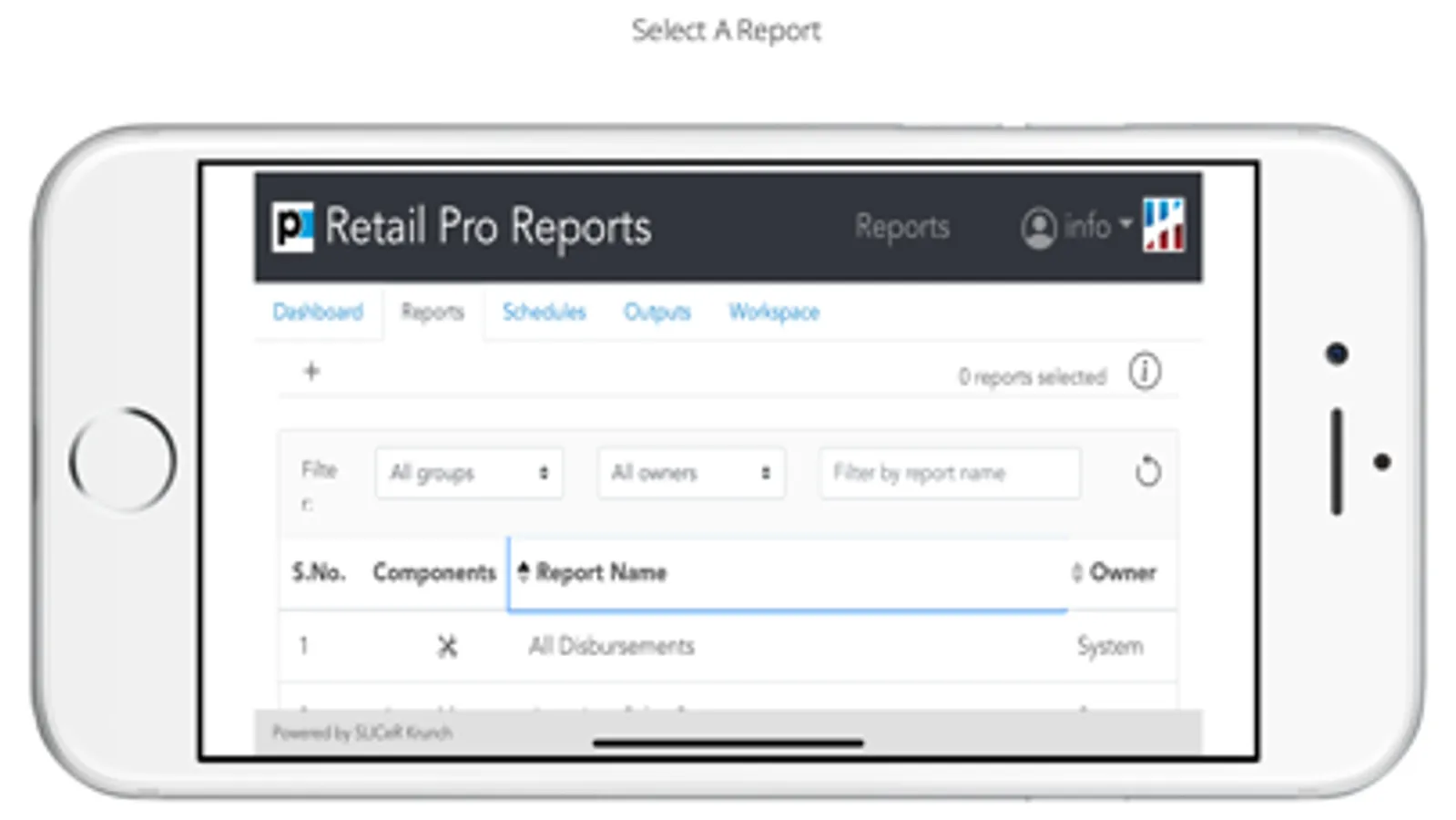
Task: Click the Filter by report name field
Action: (950, 473)
